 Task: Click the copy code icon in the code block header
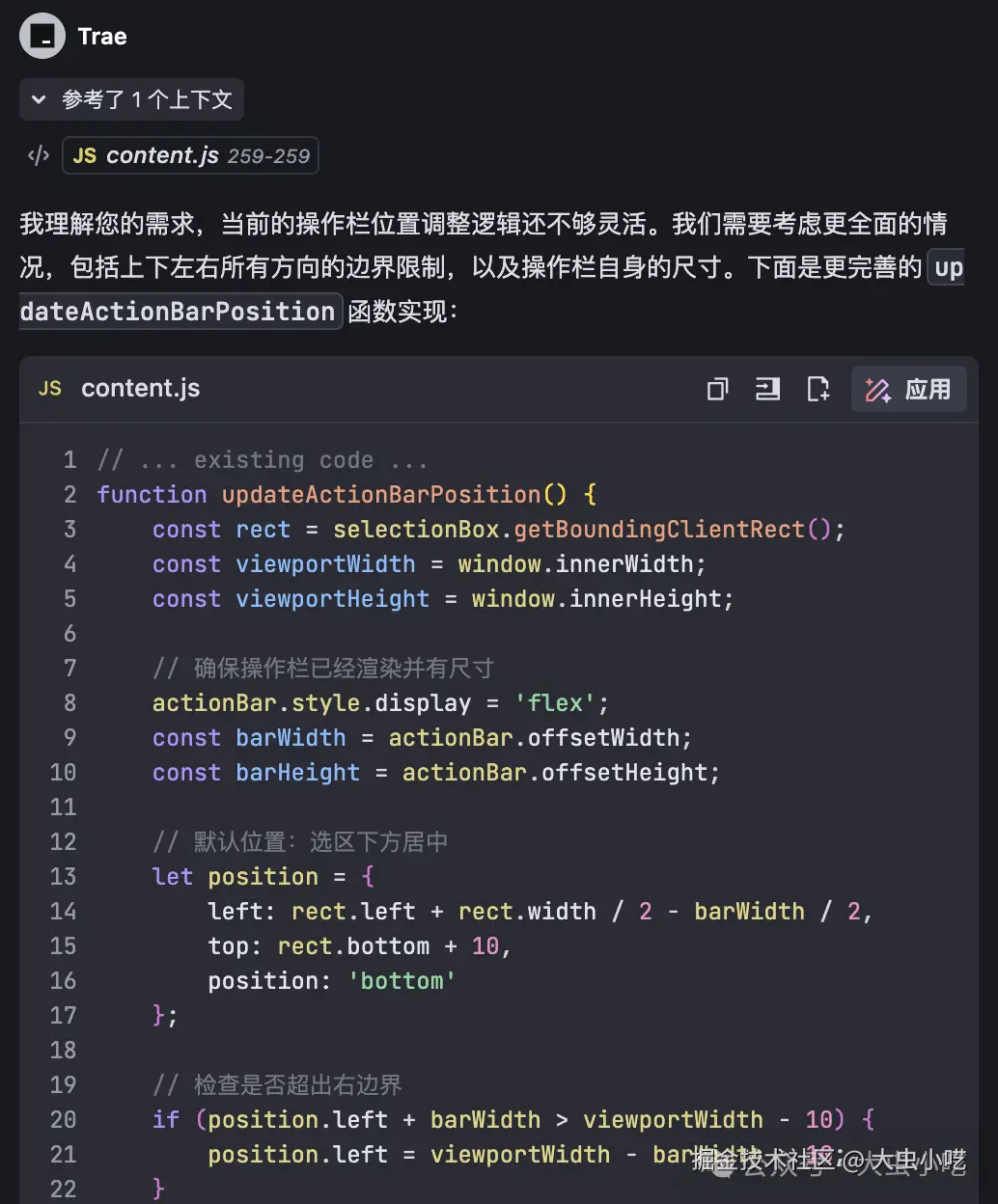click(x=716, y=389)
